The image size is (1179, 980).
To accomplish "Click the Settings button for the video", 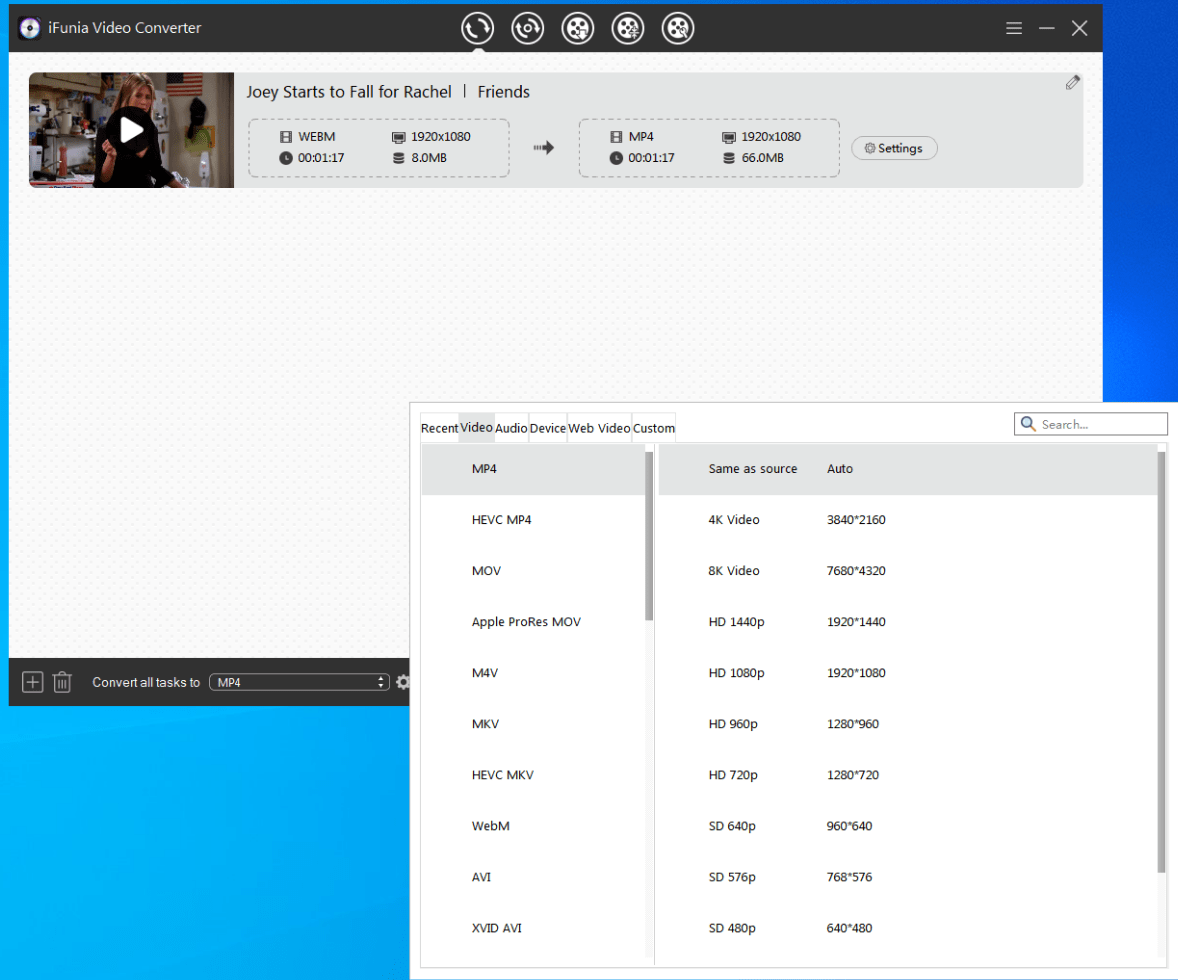I will (894, 148).
